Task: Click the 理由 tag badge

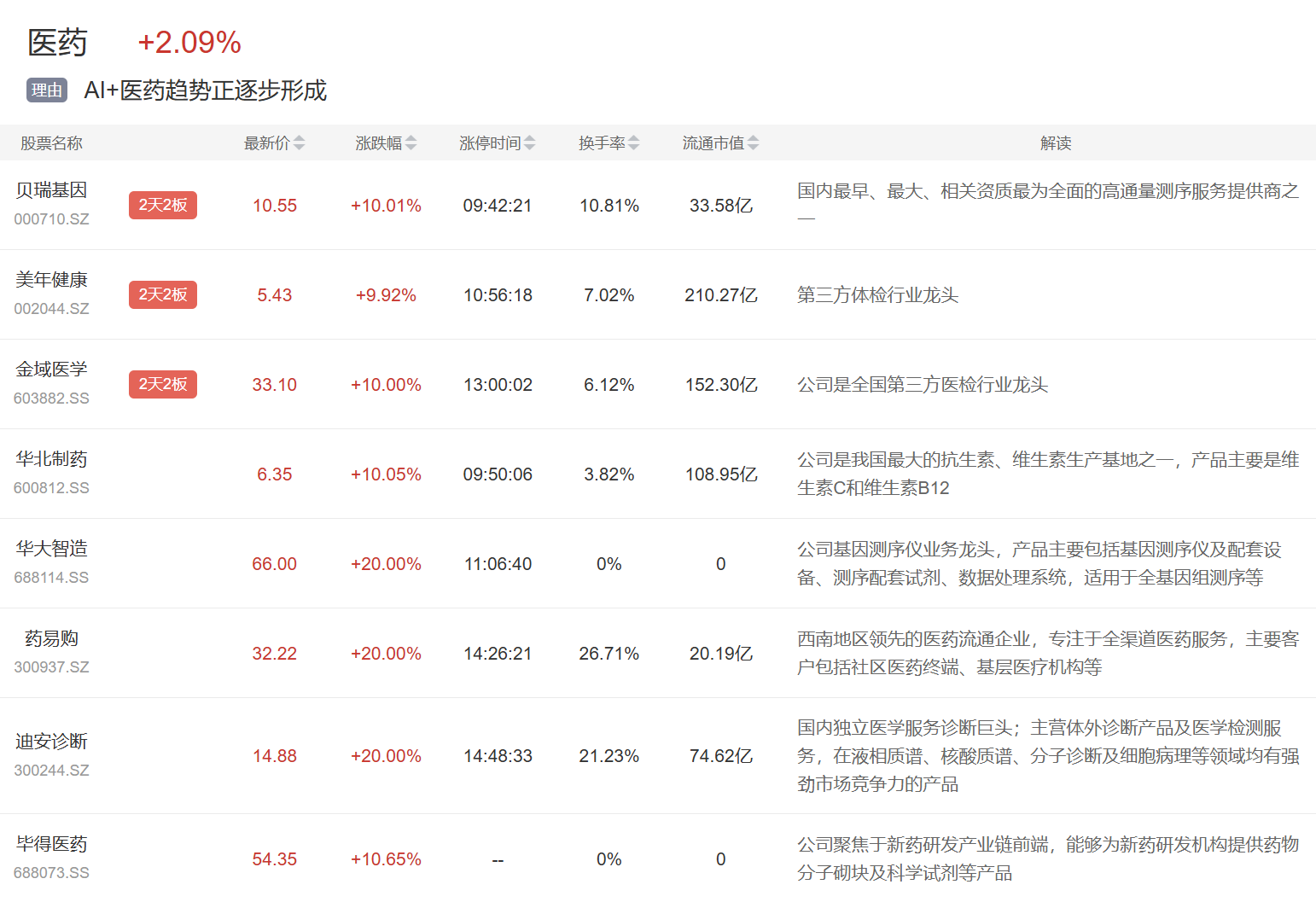Action: [47, 90]
